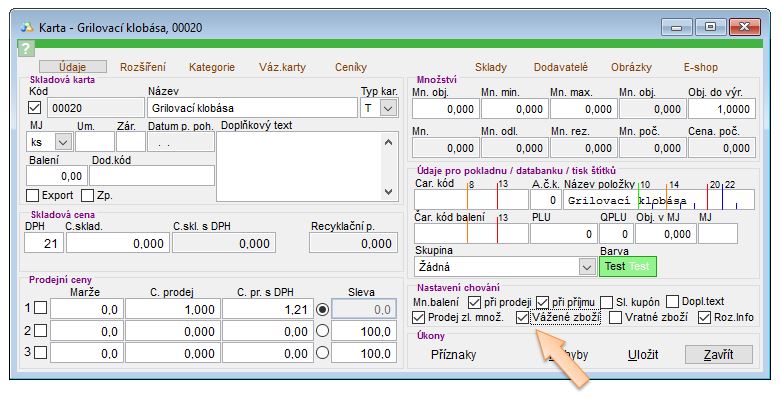Expand the Typ kar. dropdown

click(389, 108)
